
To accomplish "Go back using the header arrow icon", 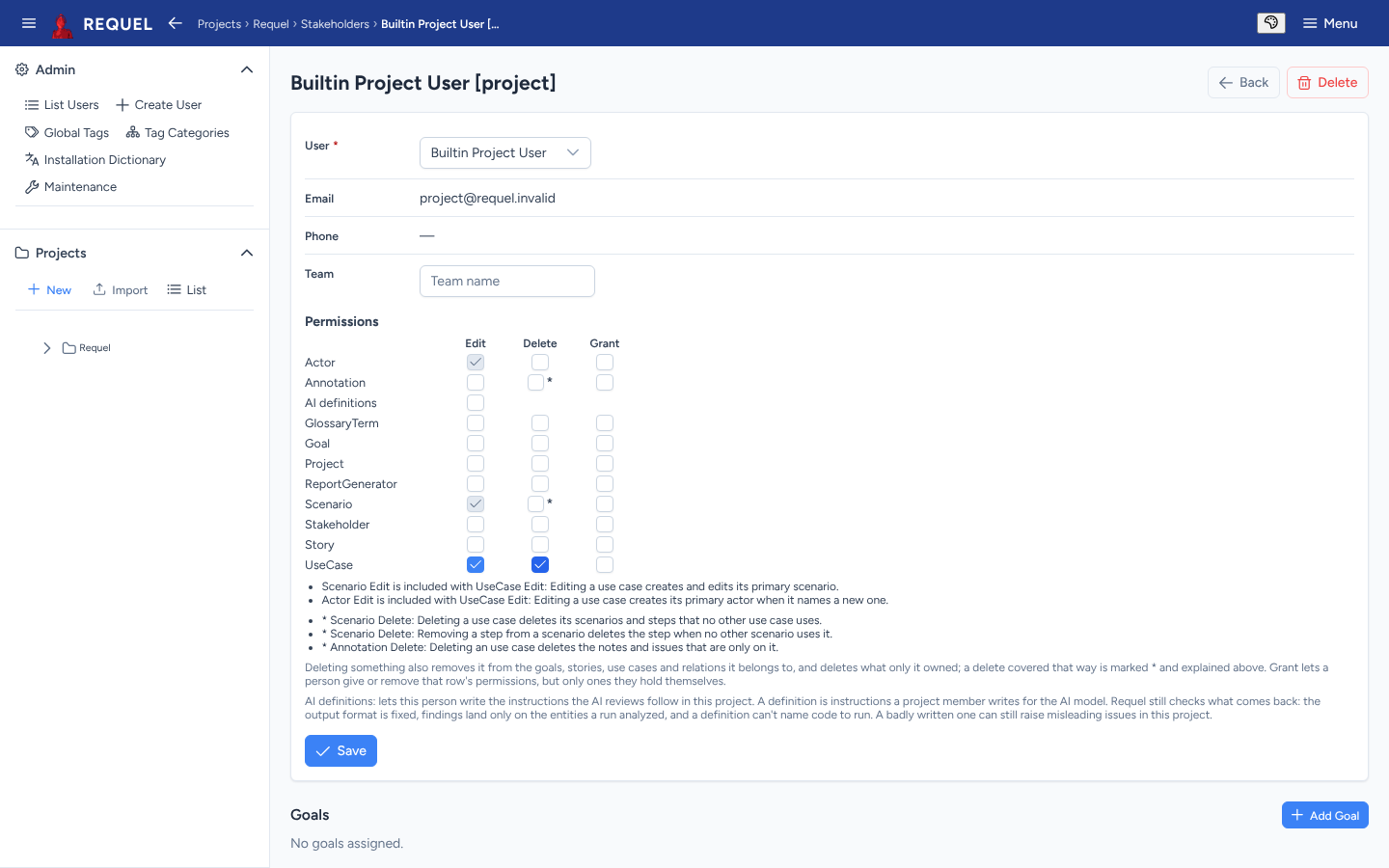I will 175,23.
